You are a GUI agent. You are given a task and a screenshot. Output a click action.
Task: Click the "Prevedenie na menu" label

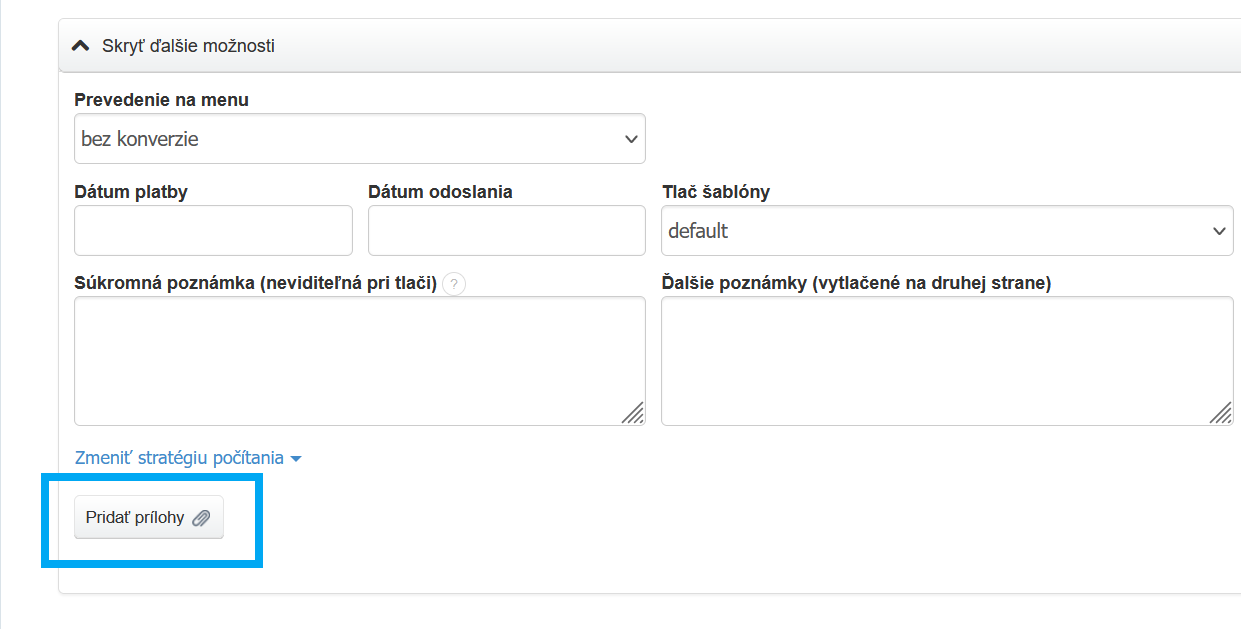161,100
